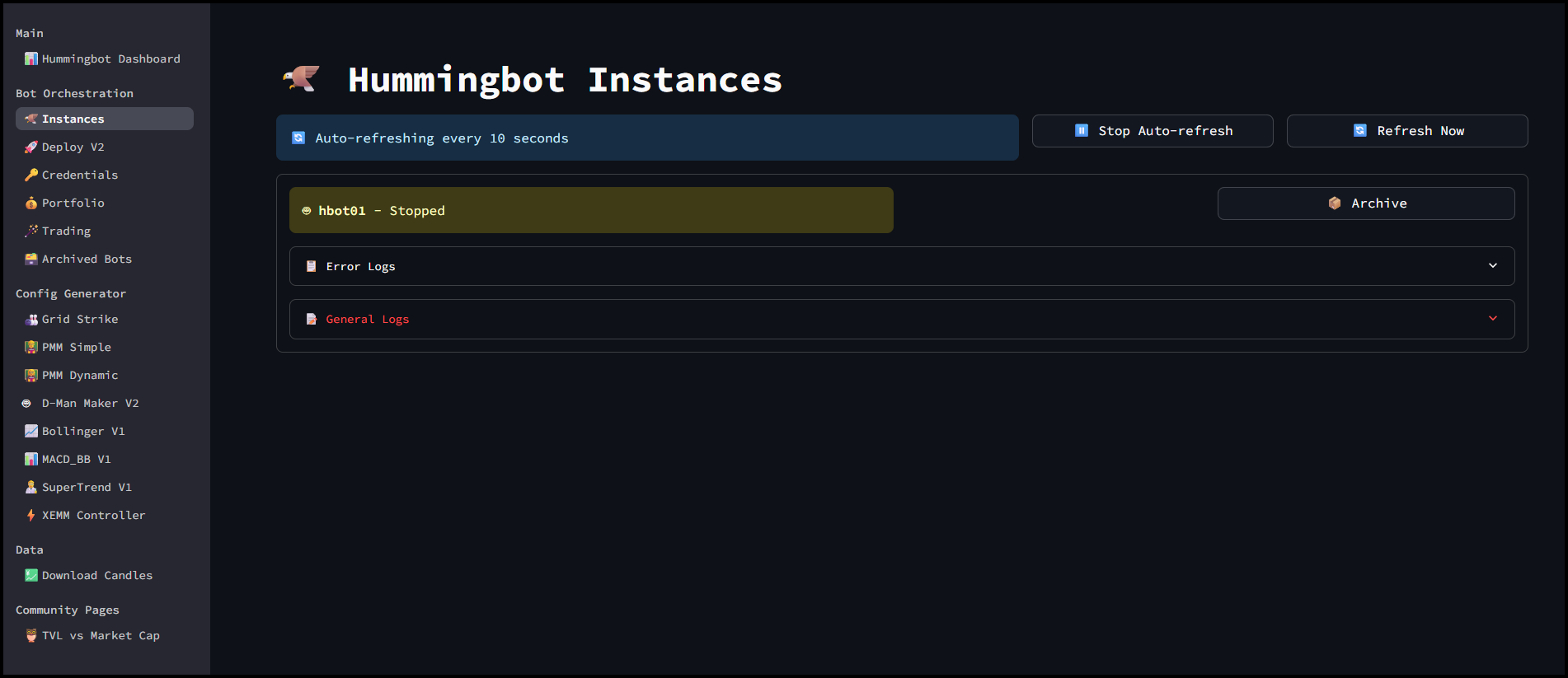Expand the General Logs chevron

(x=1492, y=319)
